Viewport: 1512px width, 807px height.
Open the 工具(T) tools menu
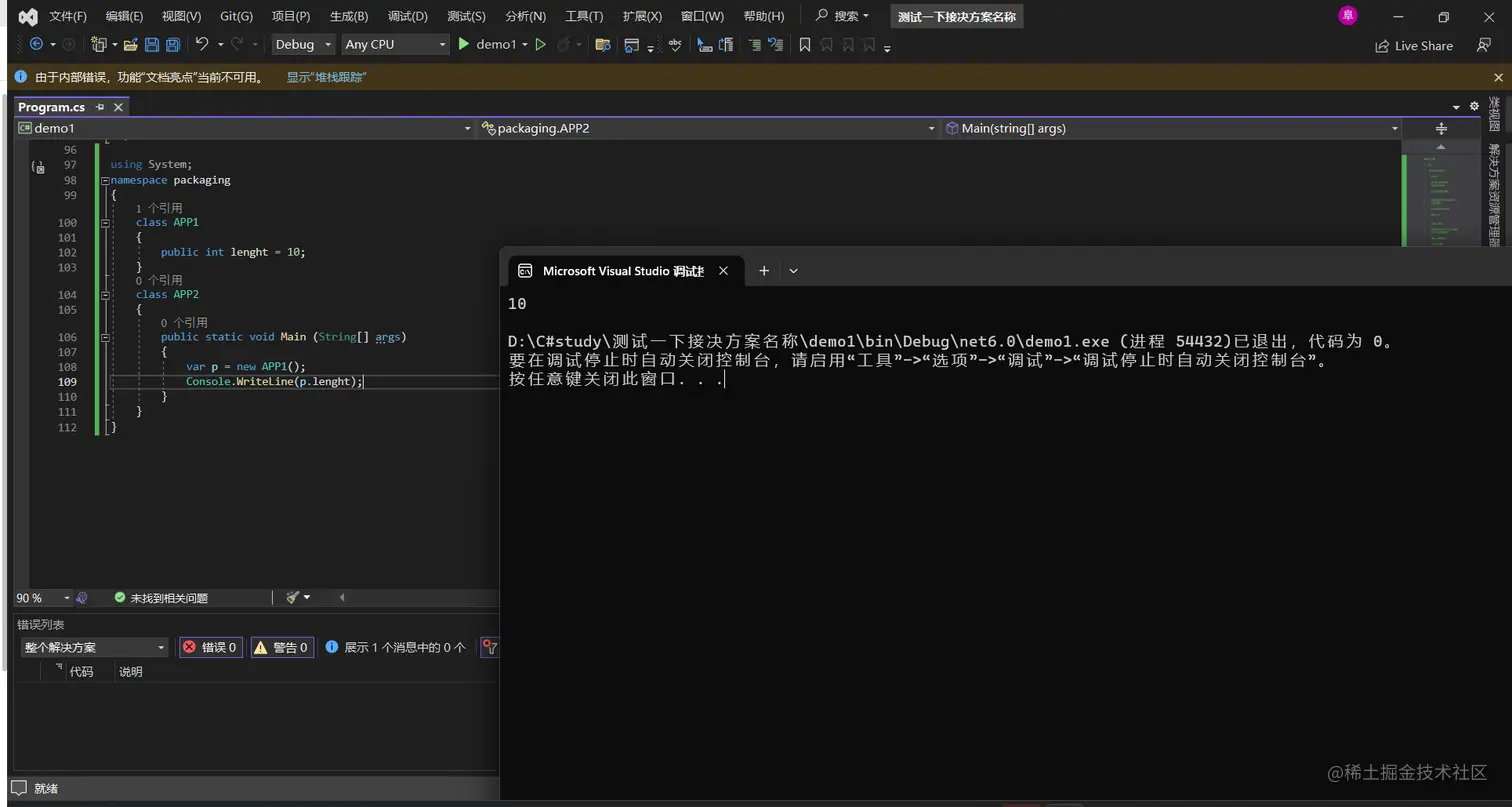coord(584,16)
